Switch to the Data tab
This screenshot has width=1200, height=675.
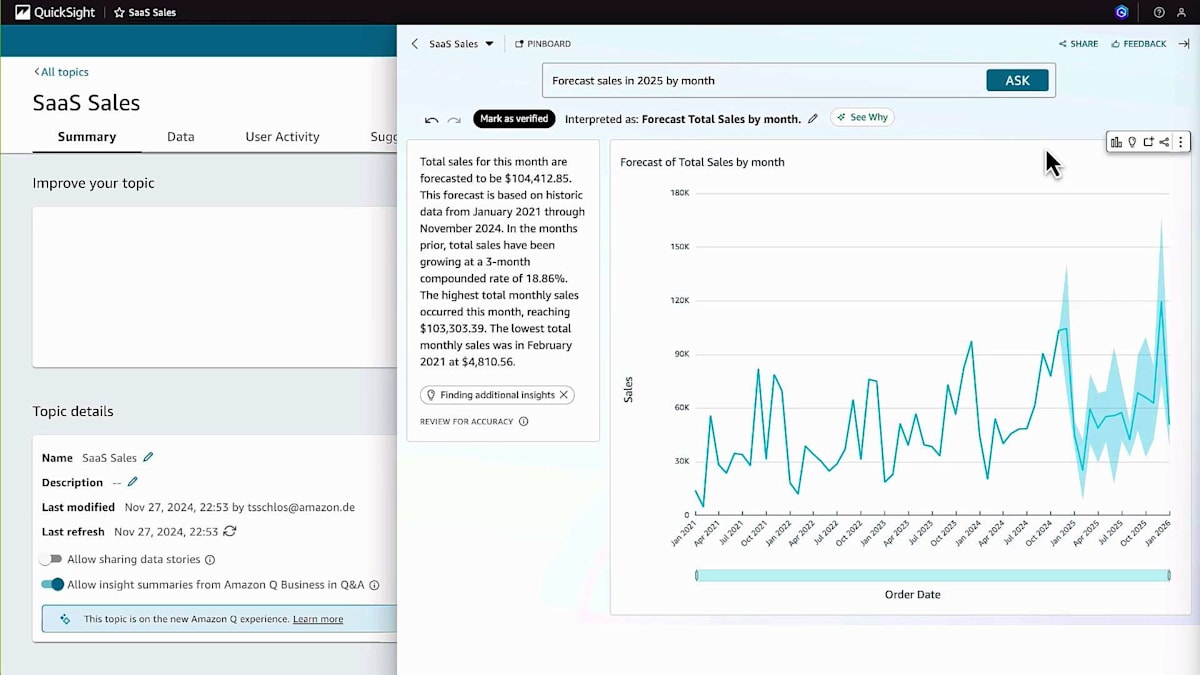coord(180,137)
